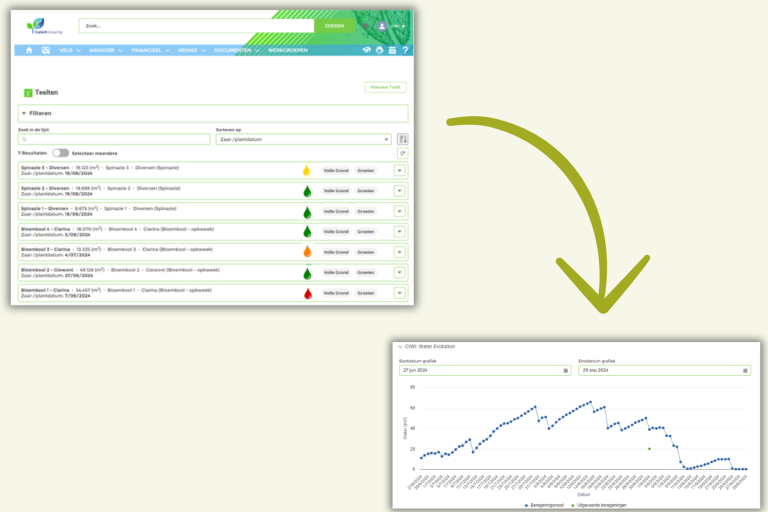The image size is (768, 512).
Task: Click the green water drop of Bloemkool 4
Action: pyautogui.click(x=307, y=231)
